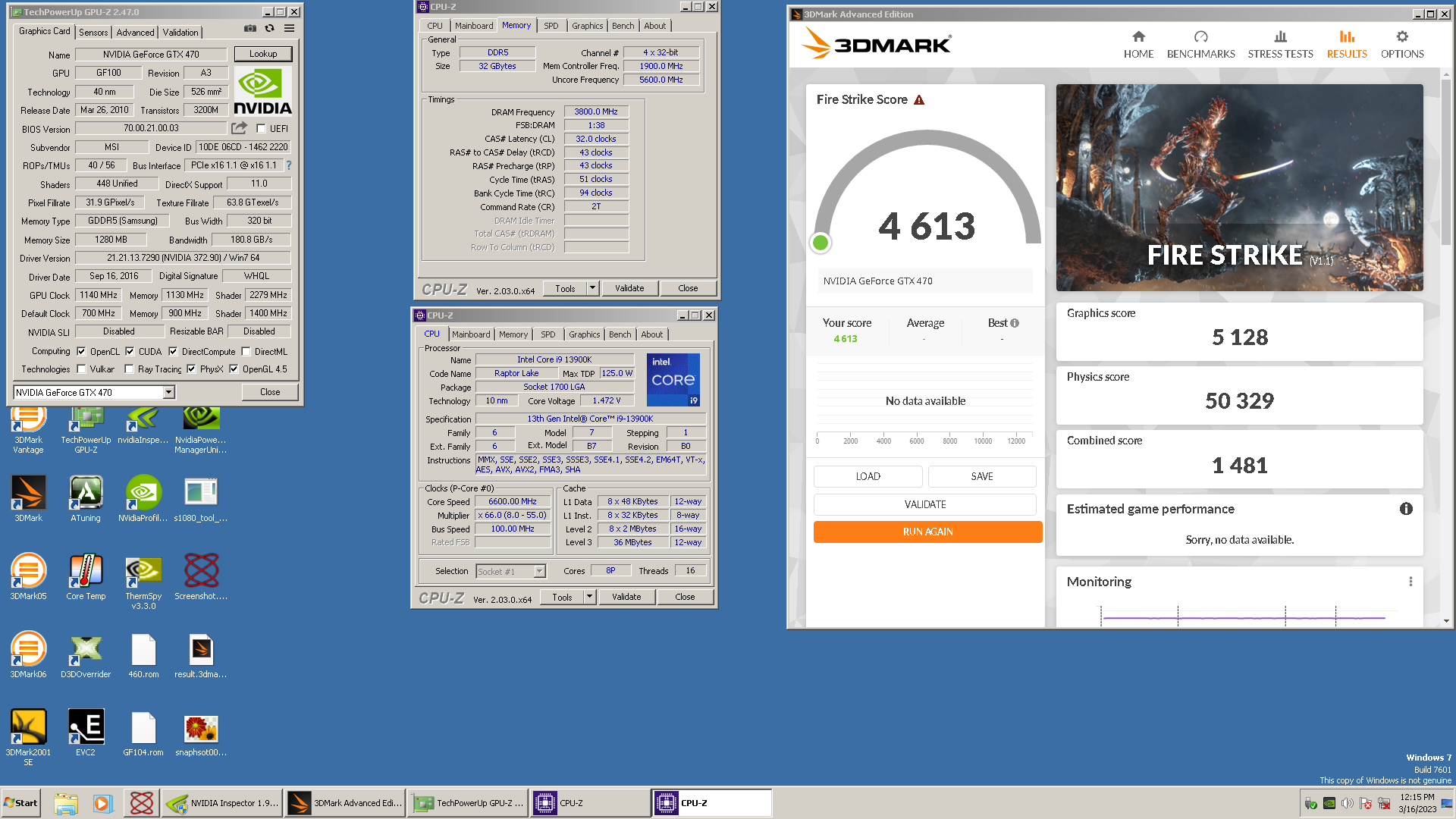Viewport: 1456px width, 819px height.
Task: Open the GPU selection dropdown in GPU-Z
Action: tap(169, 392)
